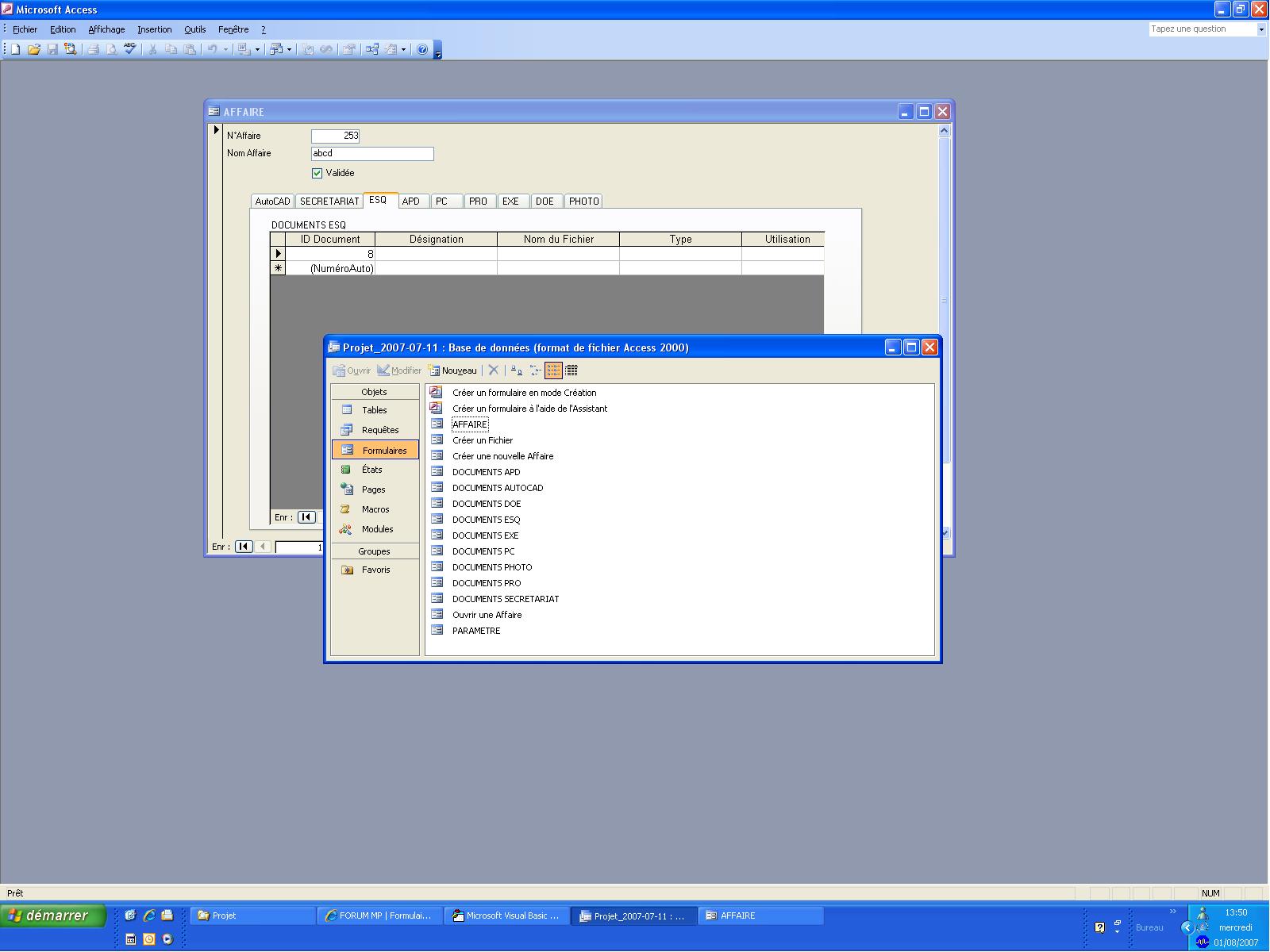
Task: Expand the New Object dropdown arrow
Action: [x=403, y=49]
